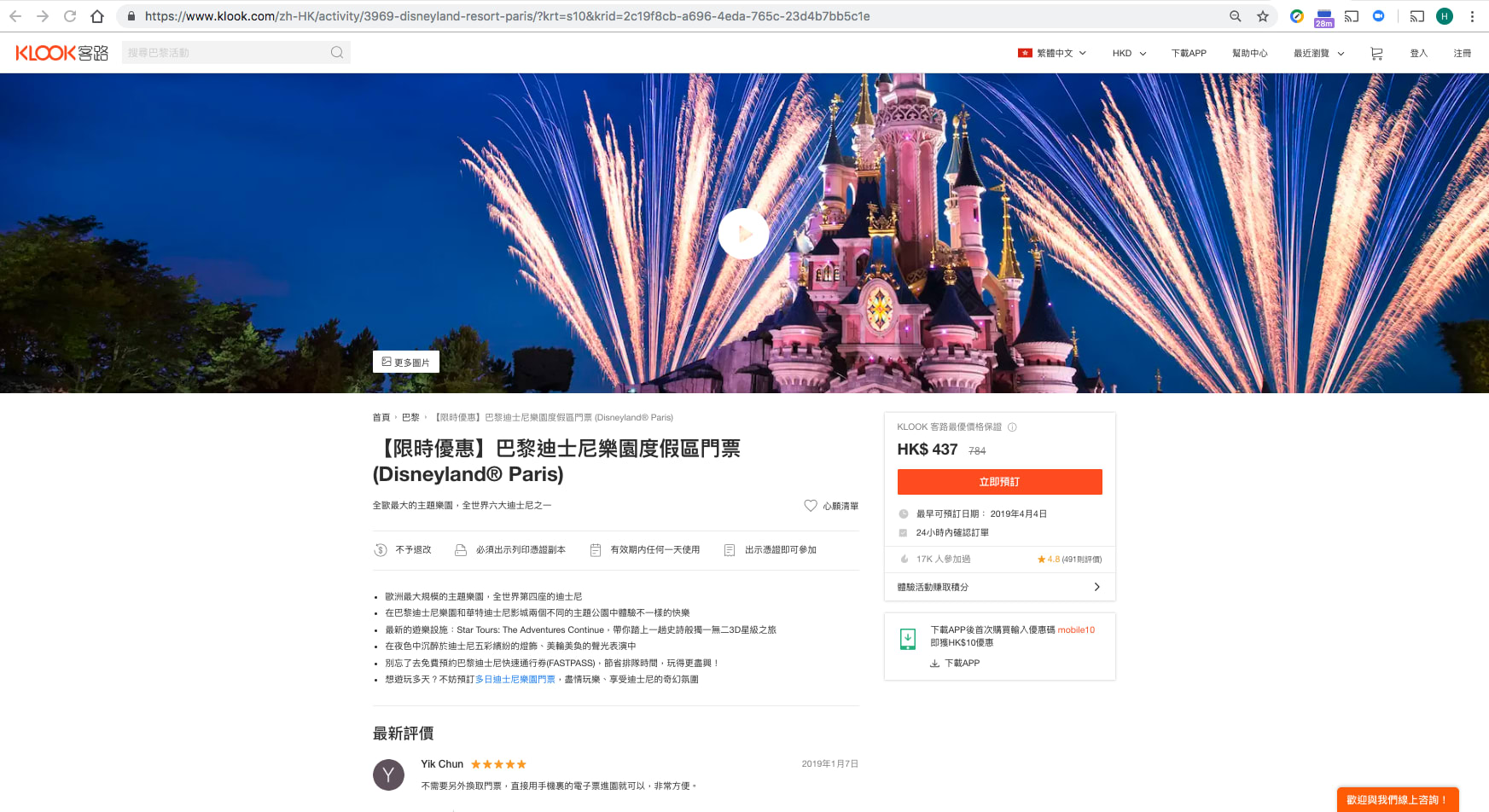Open the green H profile avatar
The image size is (1489, 812).
click(x=1445, y=16)
